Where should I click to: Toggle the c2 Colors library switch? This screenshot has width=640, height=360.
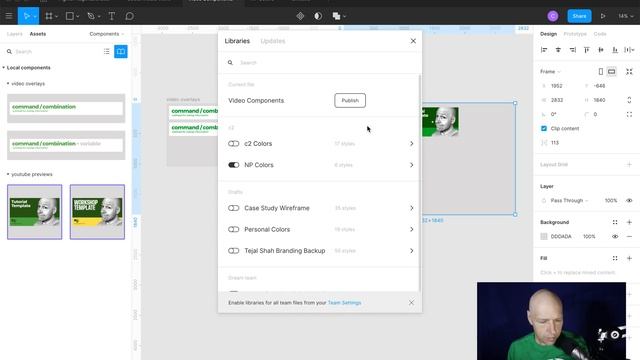coord(233,144)
